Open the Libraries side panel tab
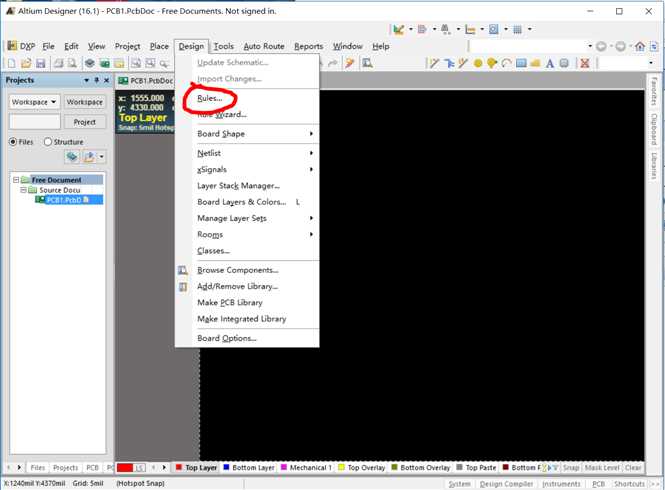 [654, 166]
